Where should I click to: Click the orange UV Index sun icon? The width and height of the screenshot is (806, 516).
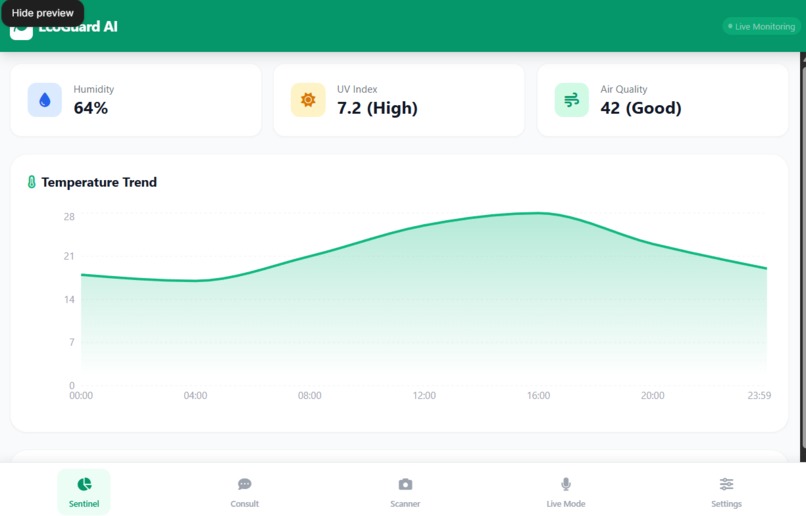coord(308,100)
